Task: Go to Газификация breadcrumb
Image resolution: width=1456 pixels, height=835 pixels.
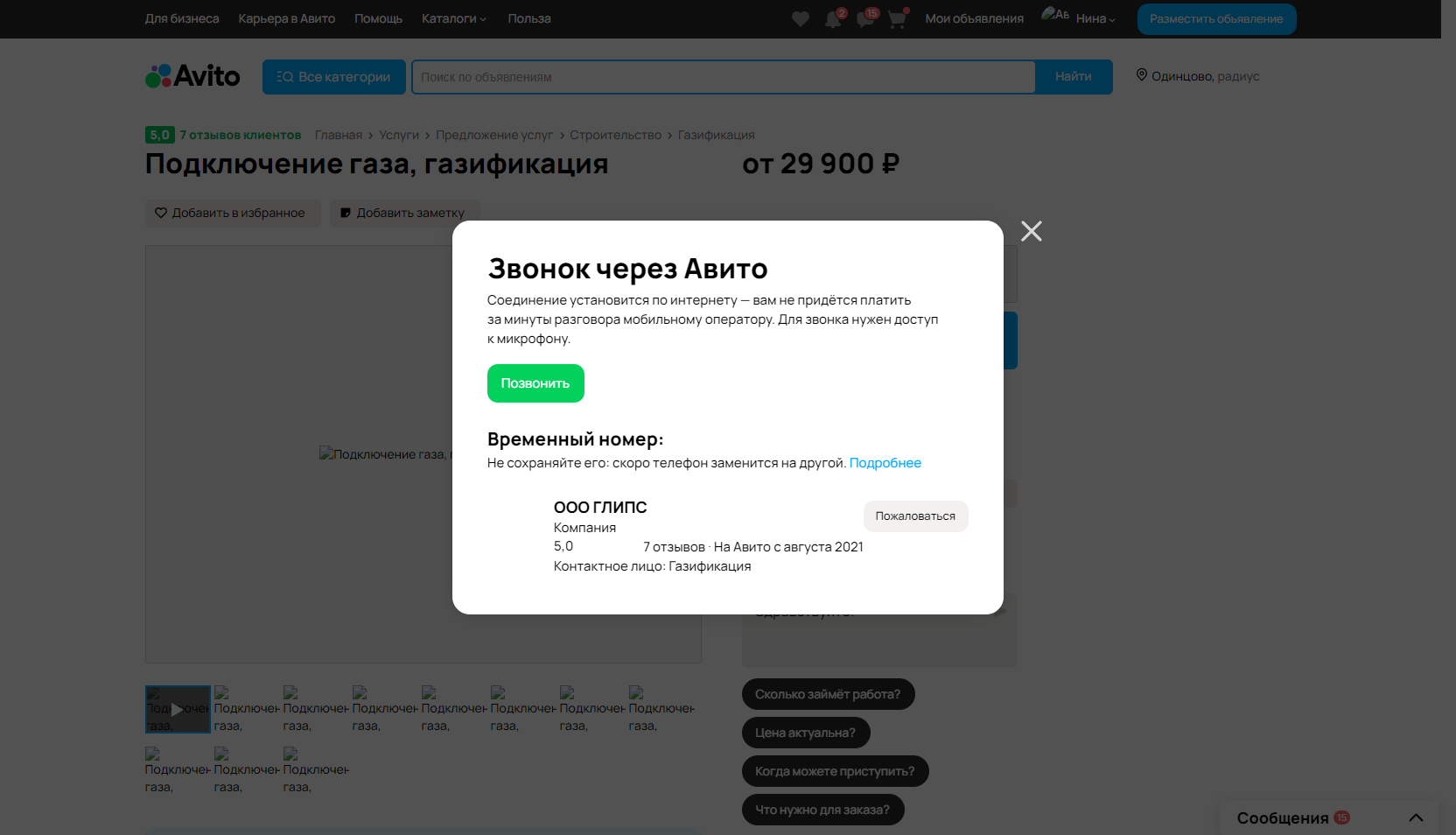Action: click(717, 135)
